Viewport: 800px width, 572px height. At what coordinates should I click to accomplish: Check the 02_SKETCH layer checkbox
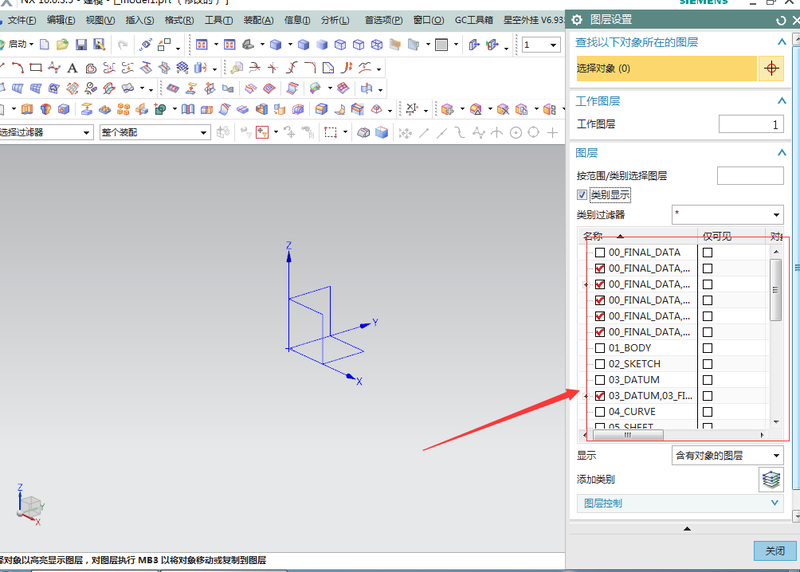click(x=600, y=364)
